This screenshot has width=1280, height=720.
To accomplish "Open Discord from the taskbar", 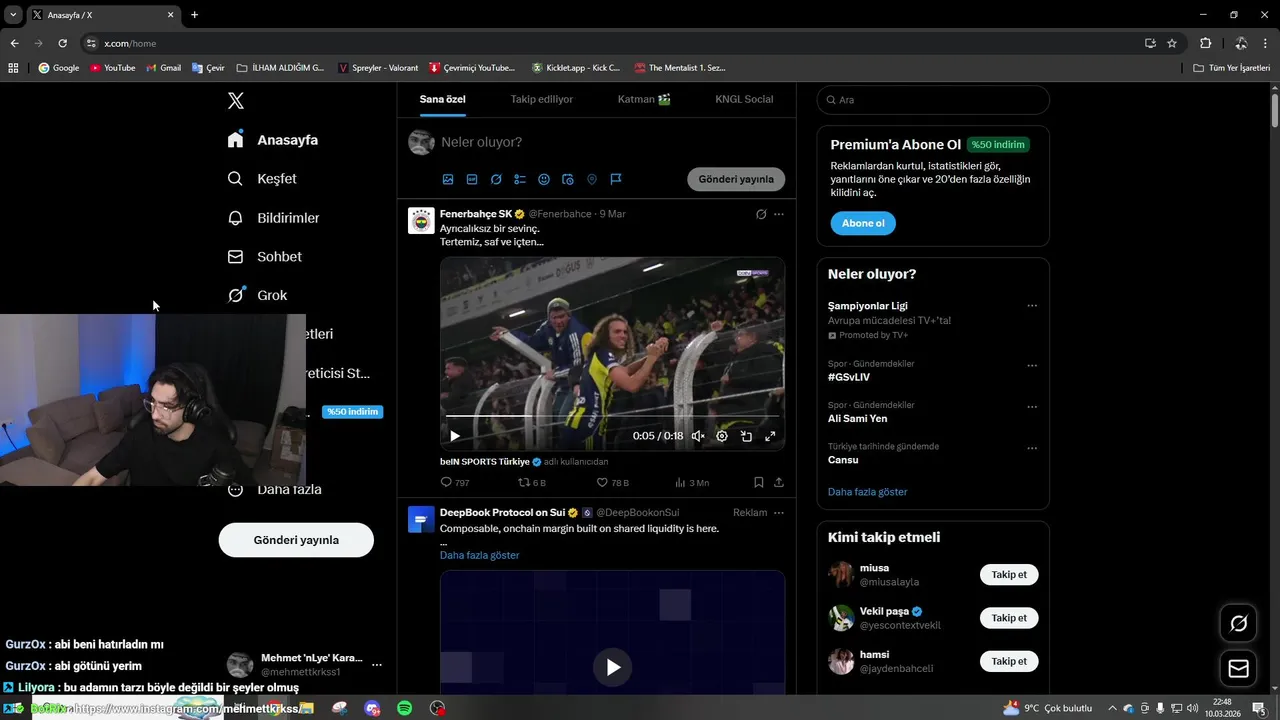I will tap(372, 708).
